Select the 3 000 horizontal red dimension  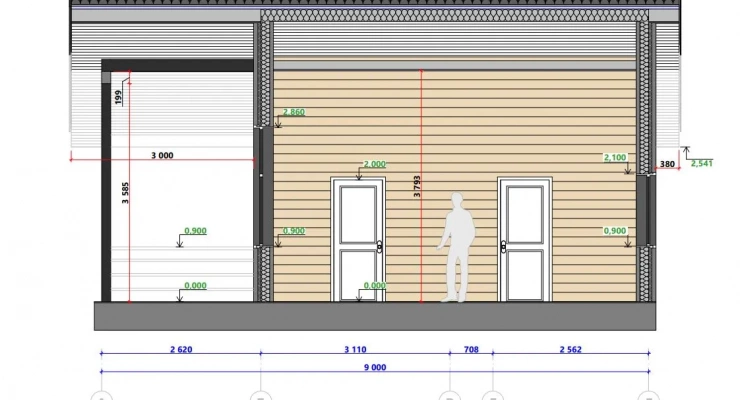click(162, 155)
